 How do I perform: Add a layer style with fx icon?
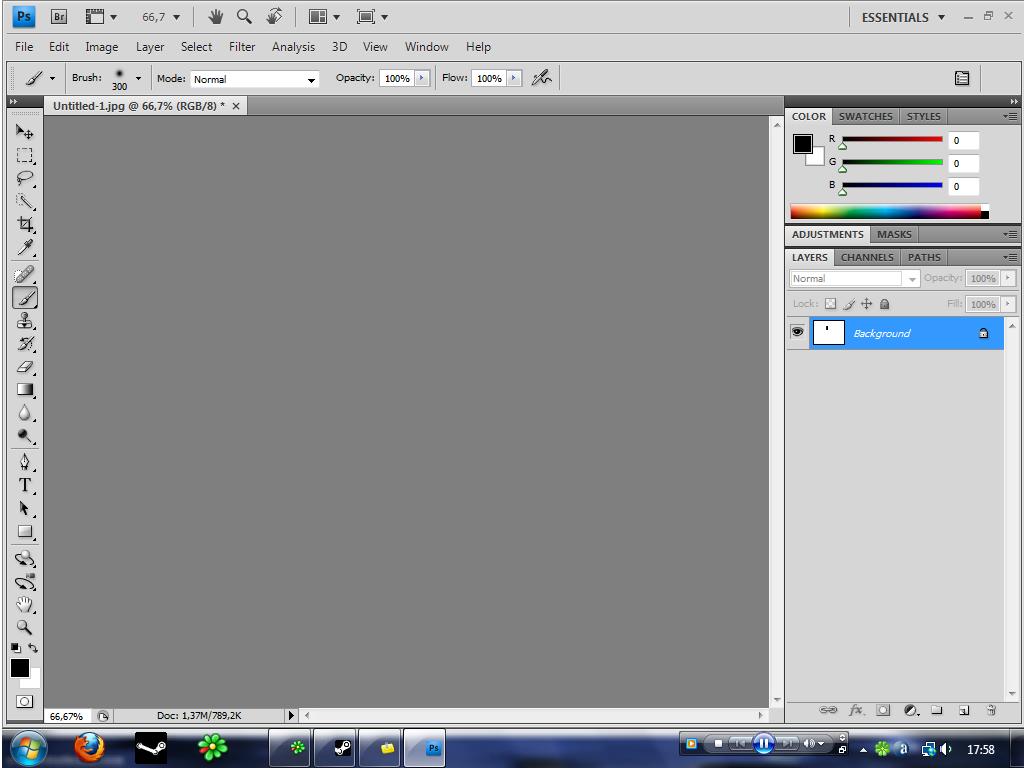point(856,711)
